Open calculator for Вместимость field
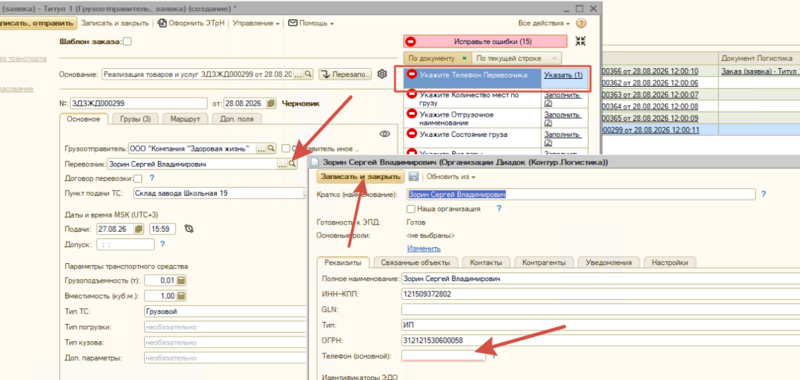The image size is (800, 380). pos(181,296)
